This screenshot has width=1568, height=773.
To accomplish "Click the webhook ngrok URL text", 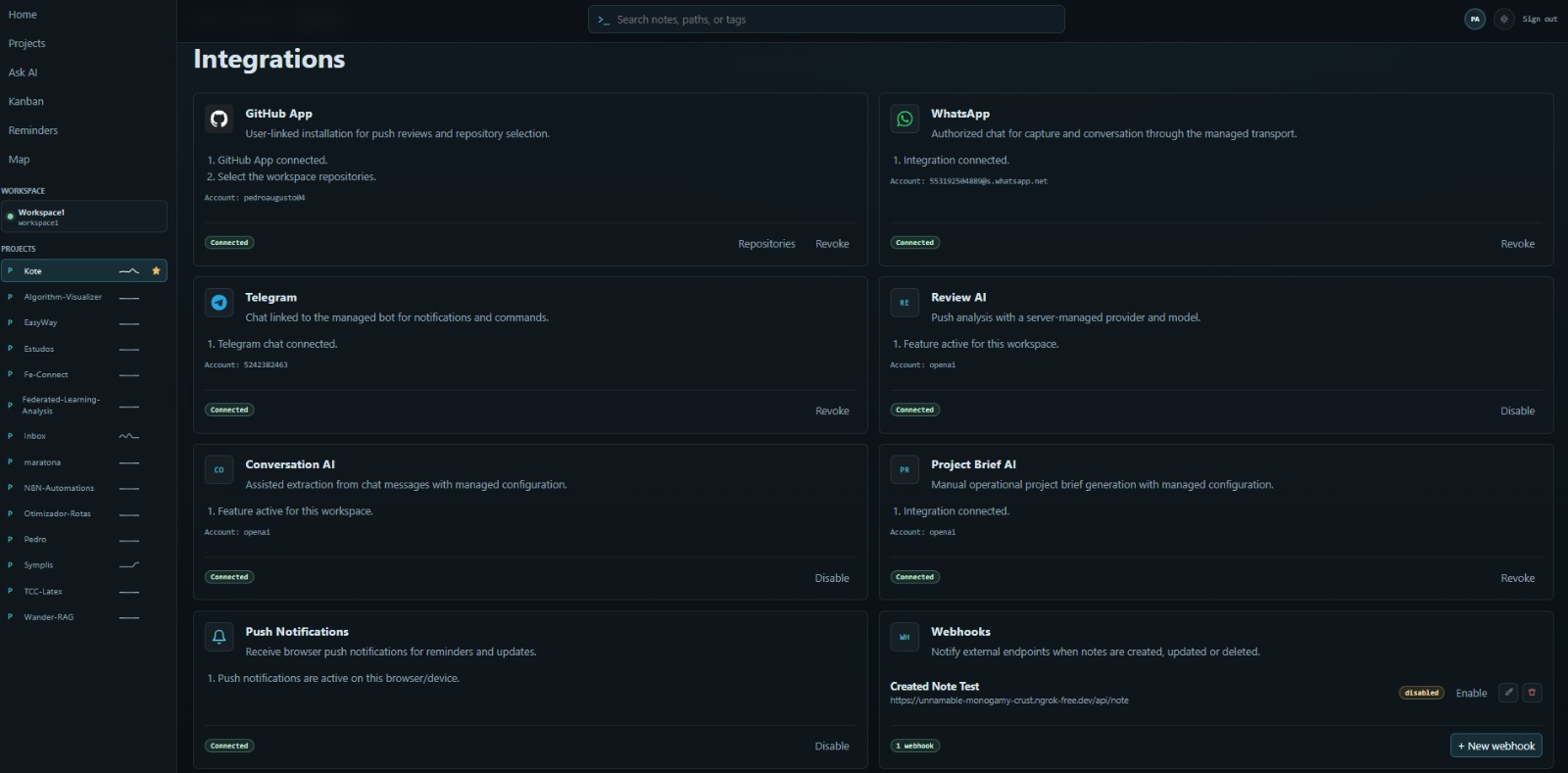I will point(1009,701).
